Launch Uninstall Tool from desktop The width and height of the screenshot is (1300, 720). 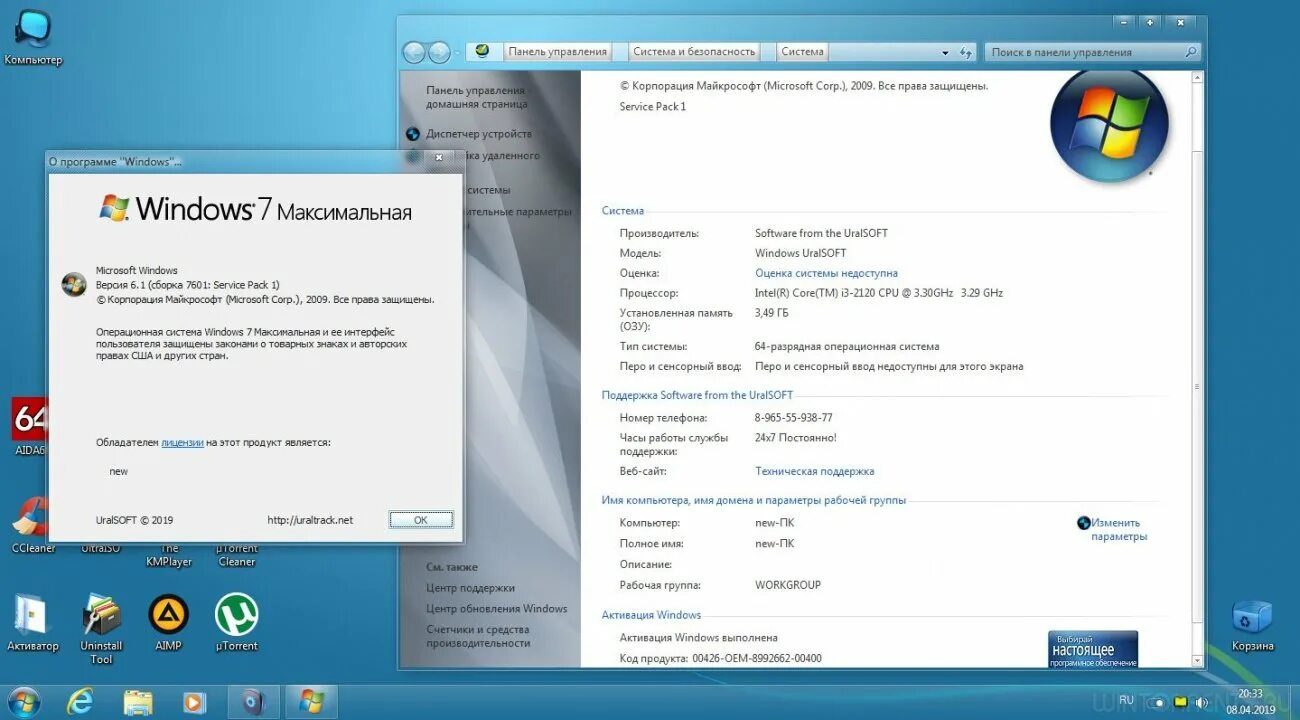tap(101, 630)
